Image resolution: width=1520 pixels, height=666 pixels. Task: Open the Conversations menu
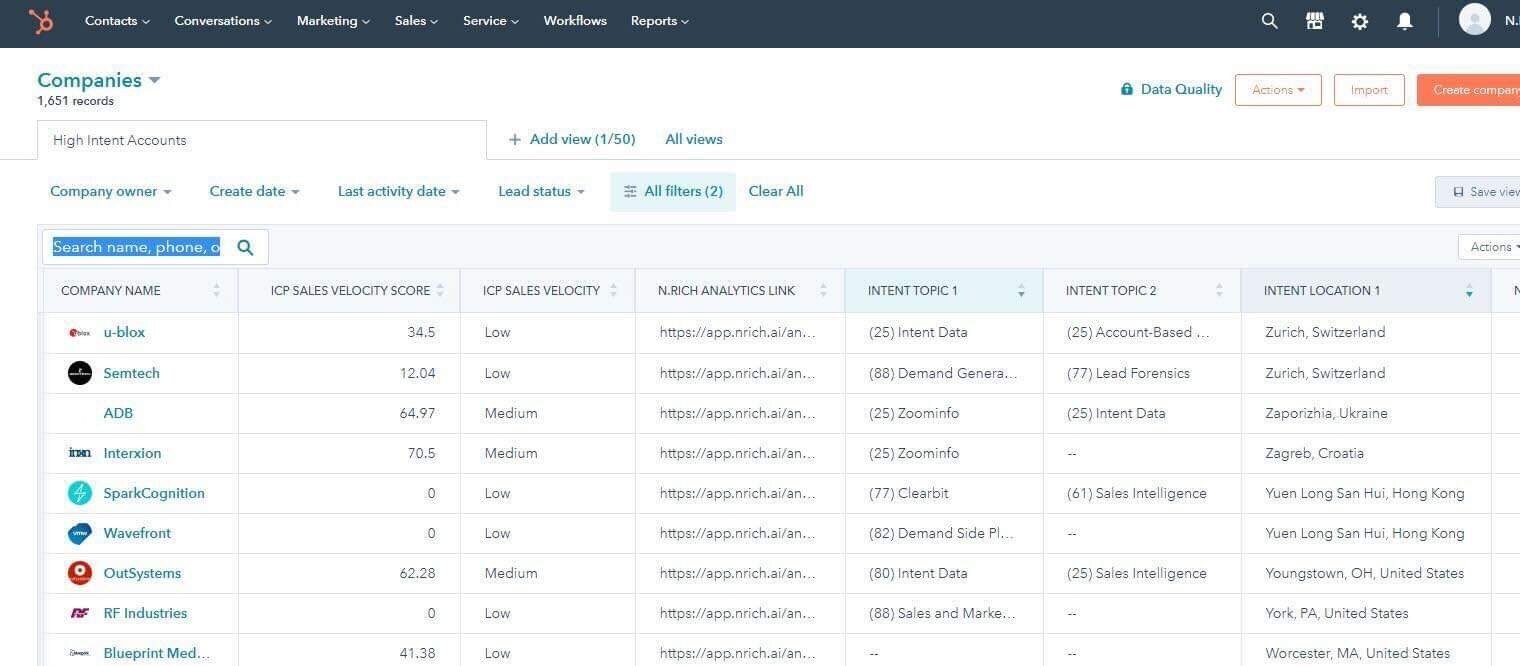pyautogui.click(x=223, y=21)
